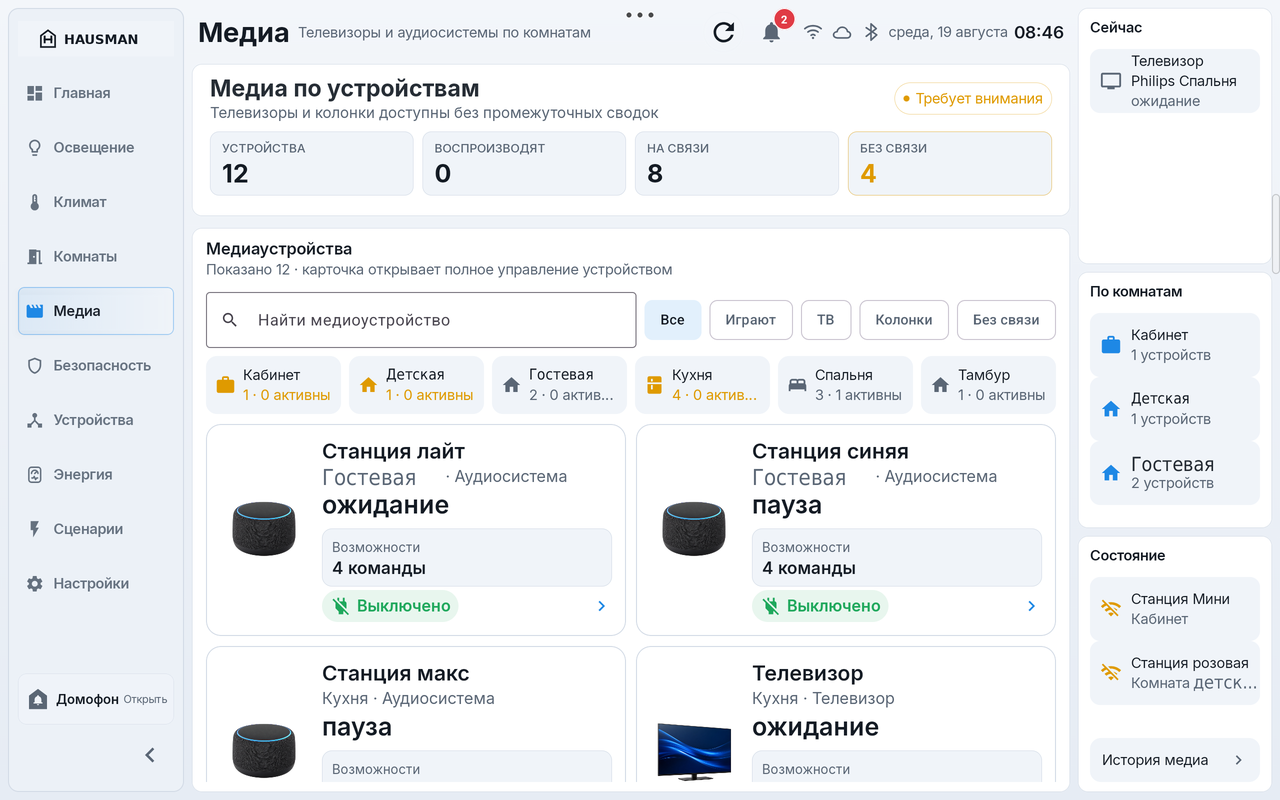Viewport: 1280px width, 800px height.
Task: Click the three-dot menu at top
Action: (639, 15)
